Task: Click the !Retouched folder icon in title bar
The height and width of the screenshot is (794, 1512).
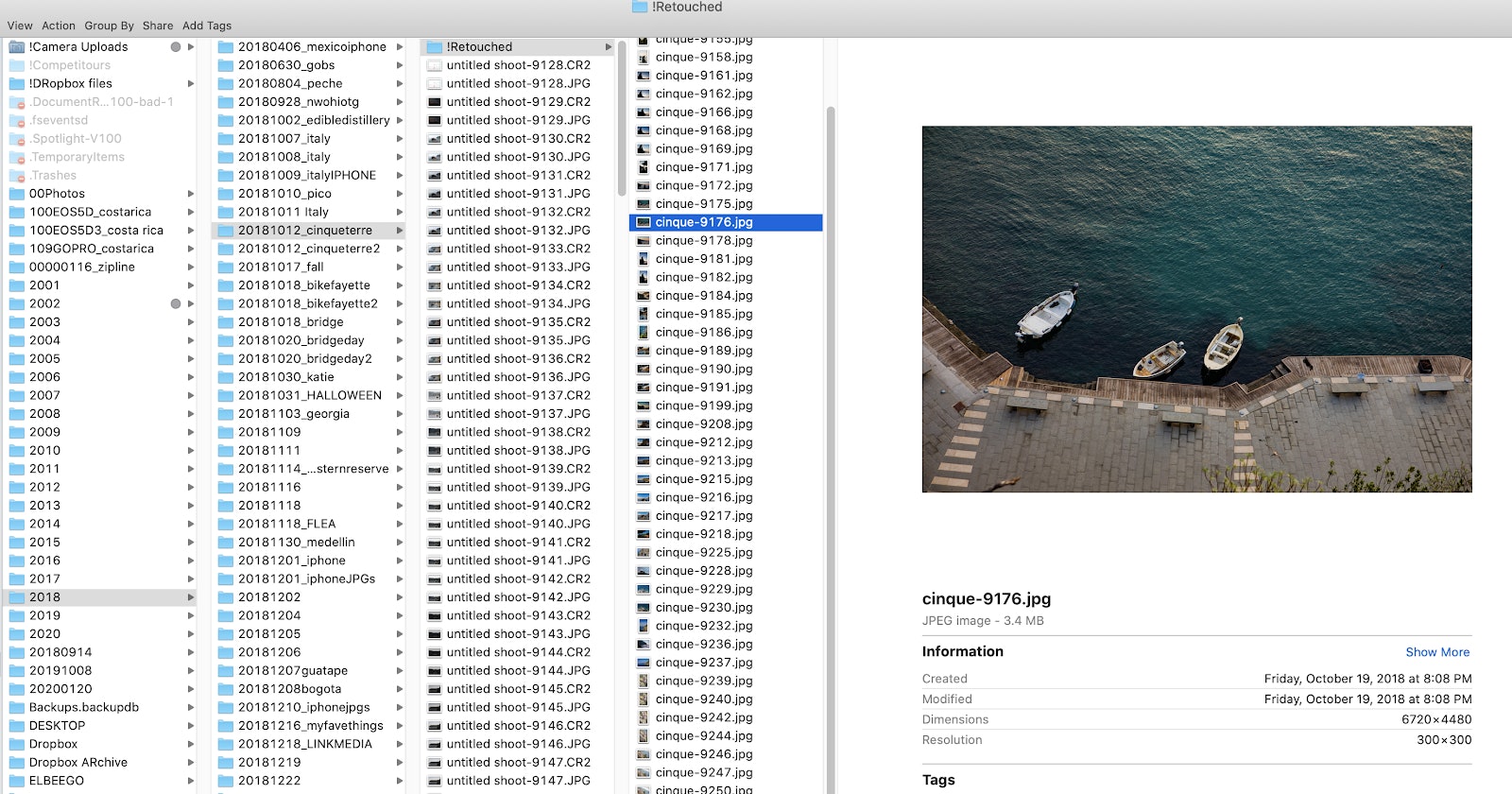Action: click(640, 7)
